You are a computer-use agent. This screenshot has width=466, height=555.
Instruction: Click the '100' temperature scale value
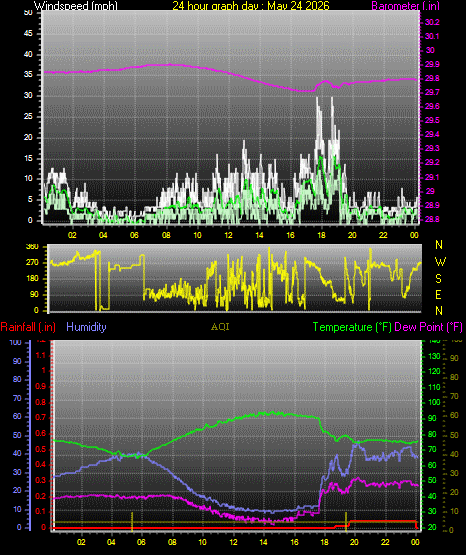coord(434,402)
